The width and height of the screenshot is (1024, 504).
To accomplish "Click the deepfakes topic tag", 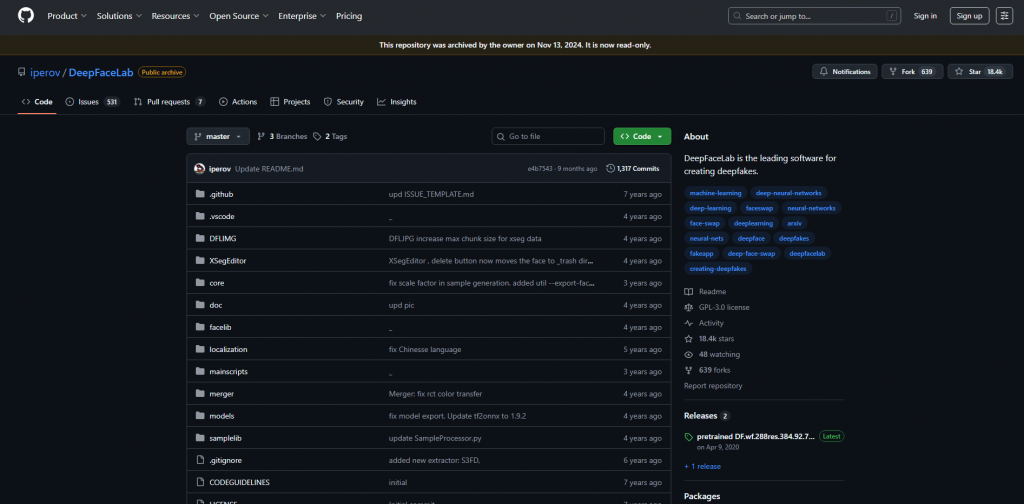I will (793, 238).
